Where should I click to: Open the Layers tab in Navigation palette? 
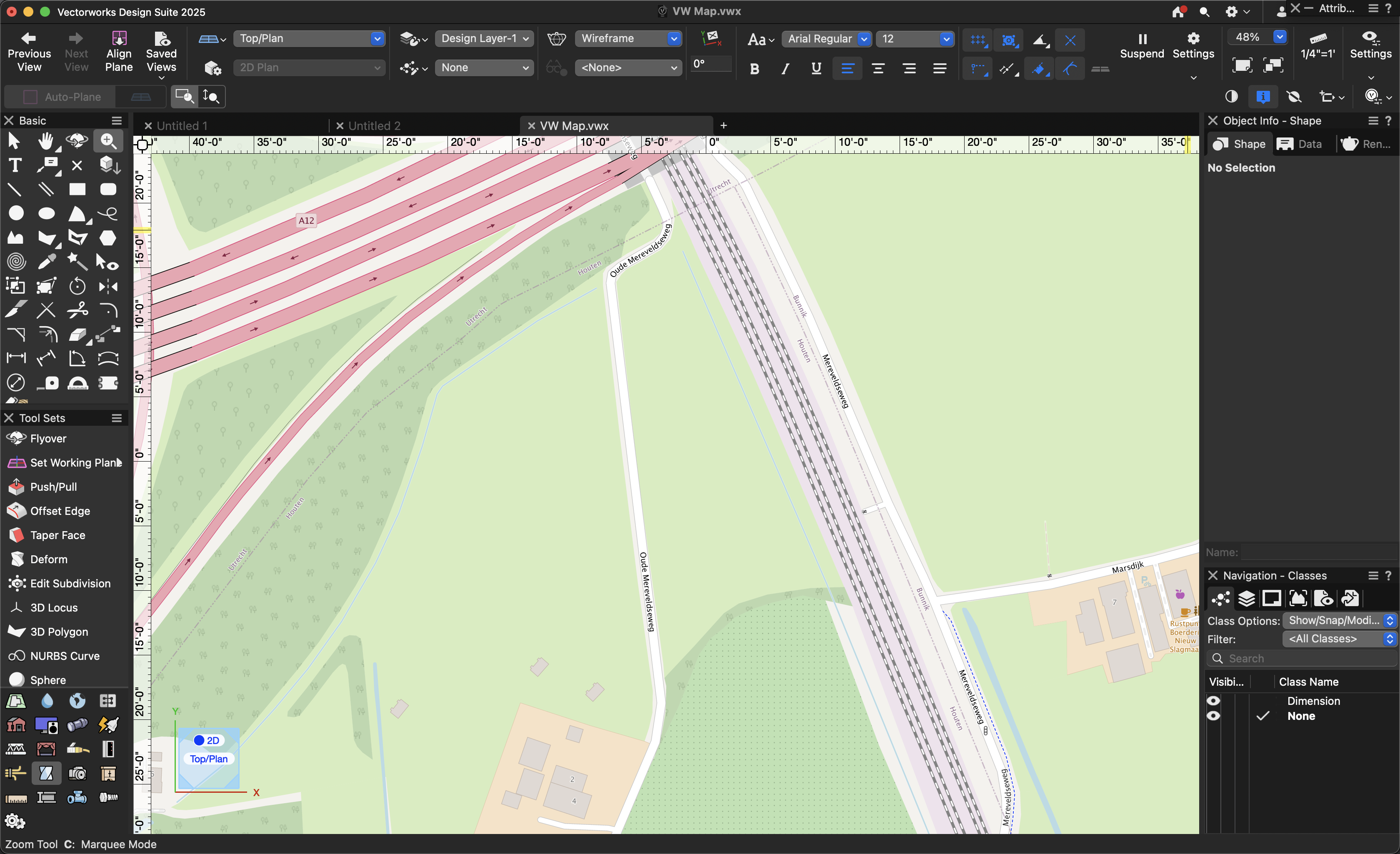tap(1246, 598)
